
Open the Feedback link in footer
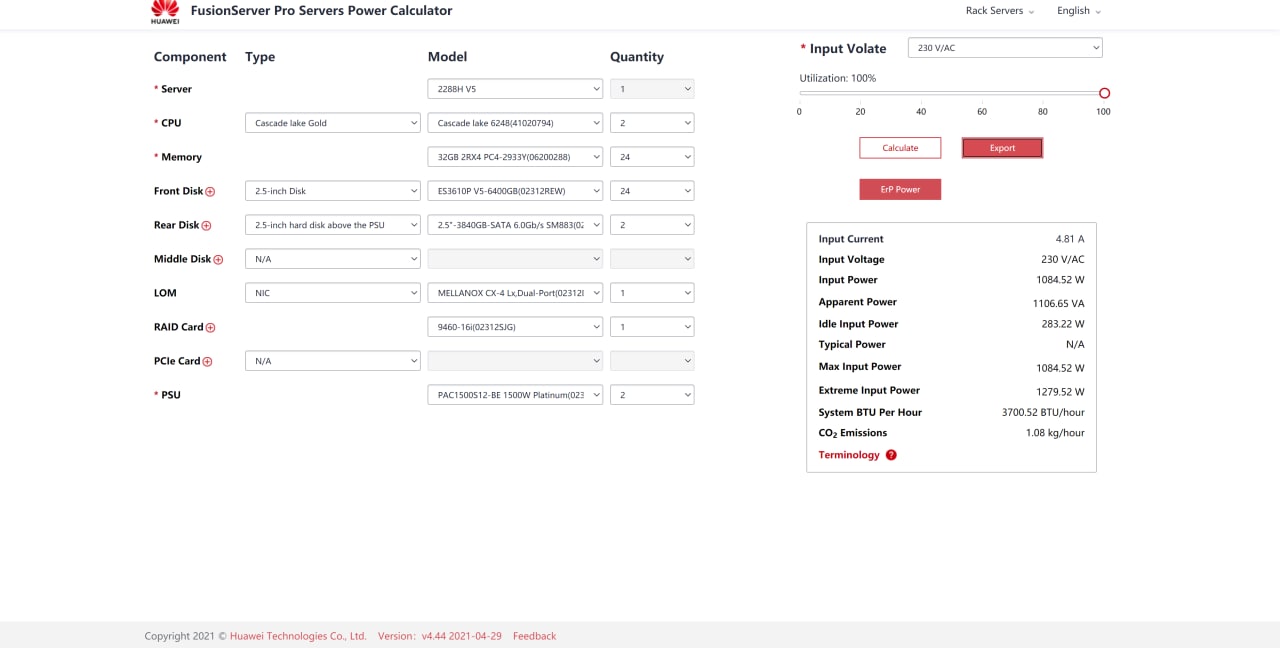tap(534, 636)
